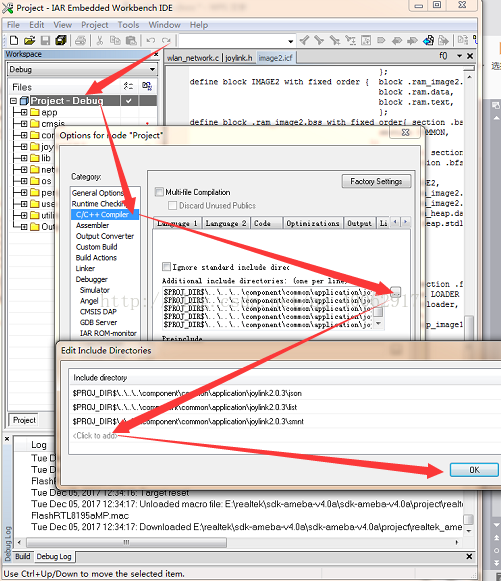This screenshot has height=581, width=501.
Task: Expand the os folder node
Action: 24,181
